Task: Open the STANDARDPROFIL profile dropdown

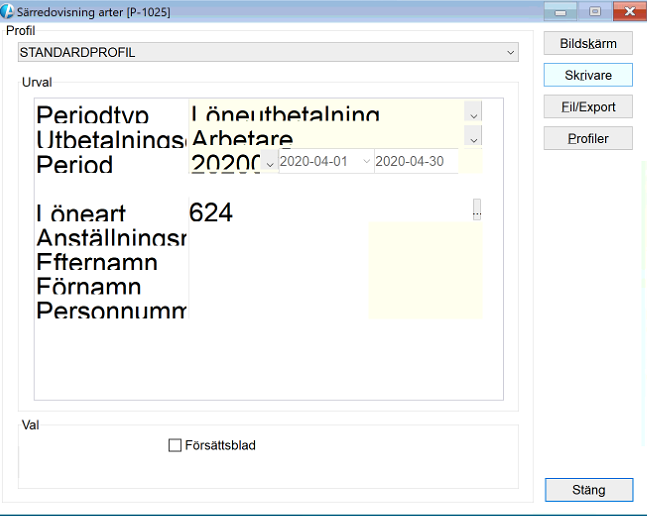Action: tap(268, 52)
